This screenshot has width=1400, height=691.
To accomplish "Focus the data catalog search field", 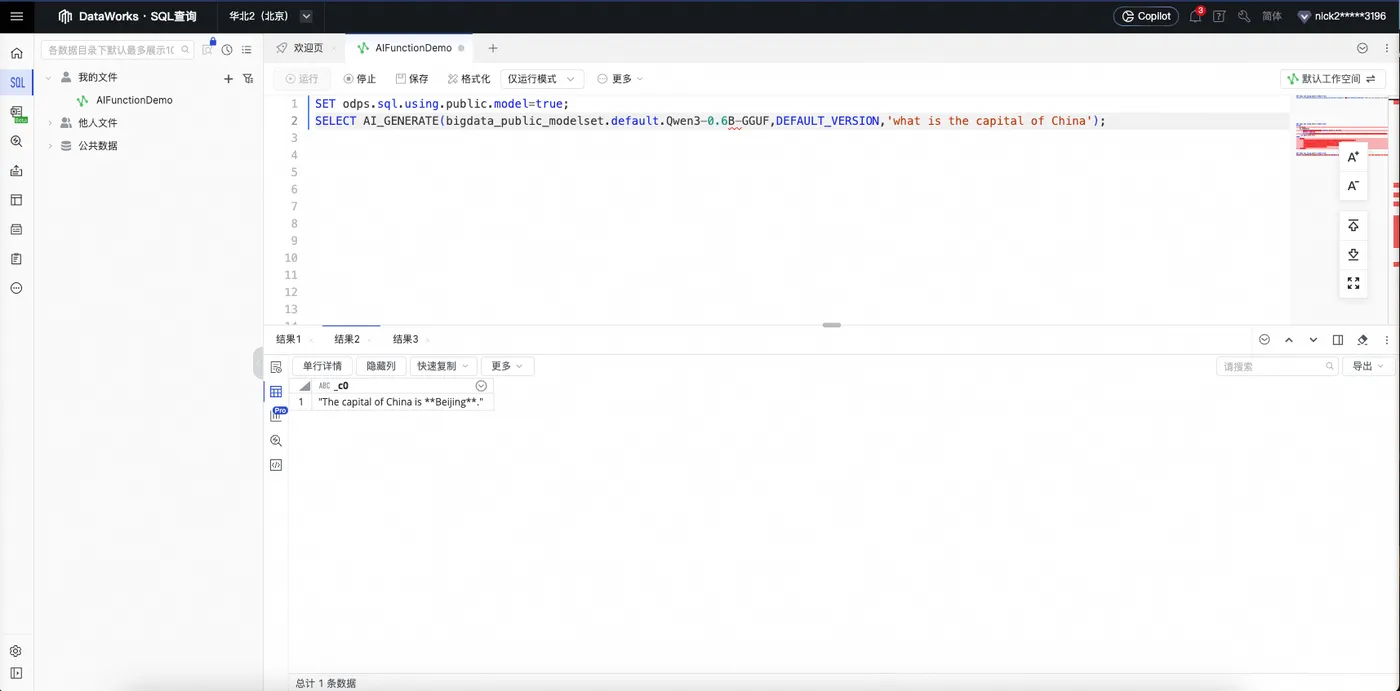I will coord(117,50).
